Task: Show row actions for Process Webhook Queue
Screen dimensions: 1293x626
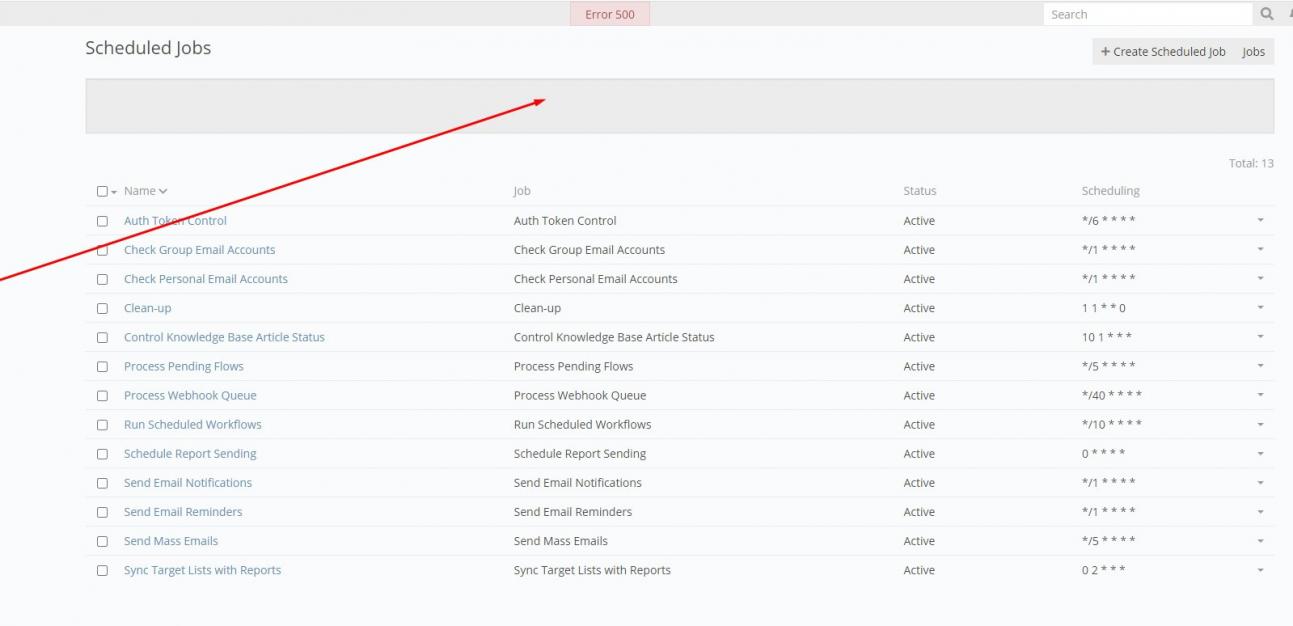Action: pos(1260,395)
